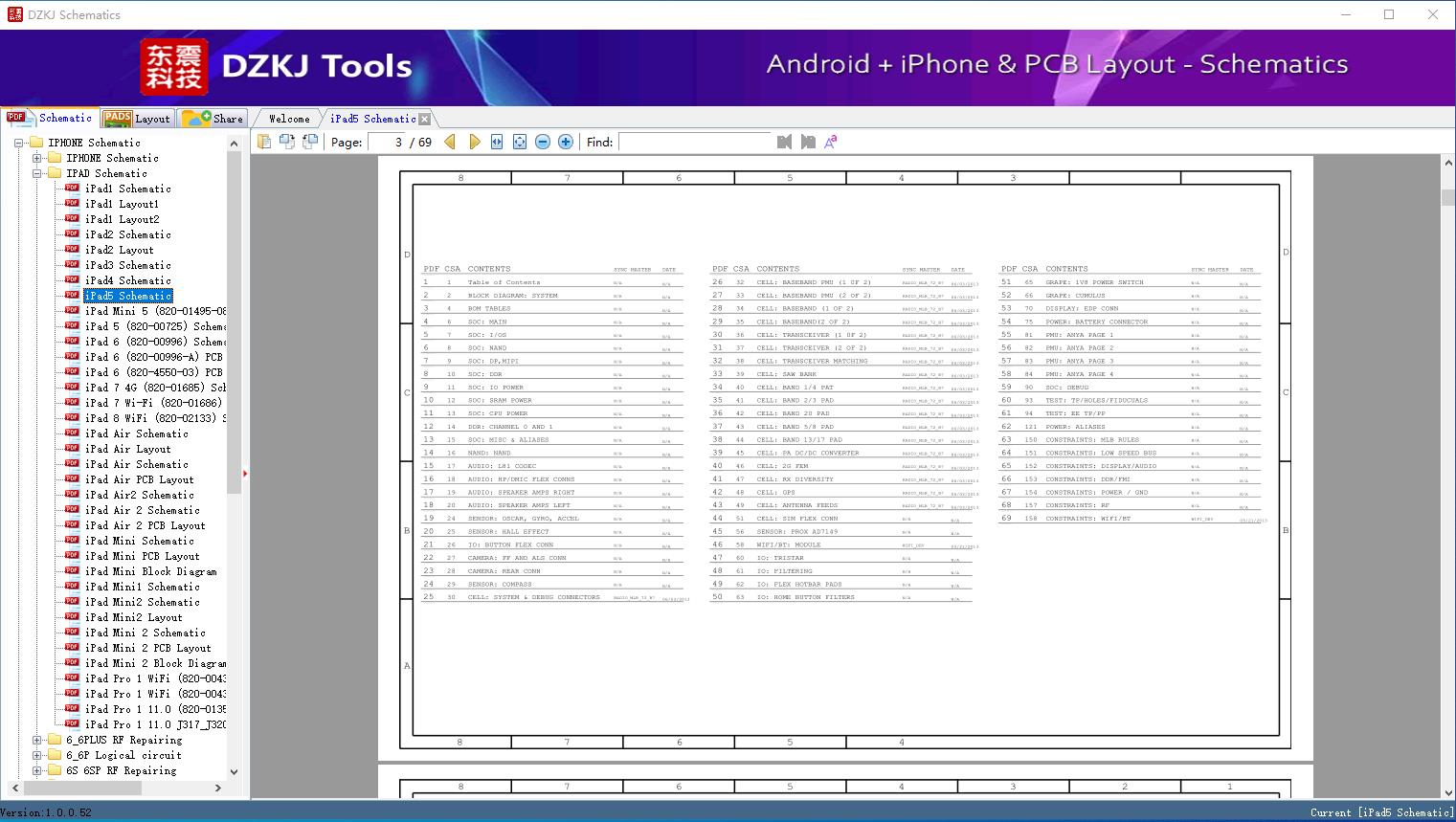This screenshot has width=1456, height=822.
Task: Open iPad1 Layout2 from the tree
Action: (x=122, y=219)
